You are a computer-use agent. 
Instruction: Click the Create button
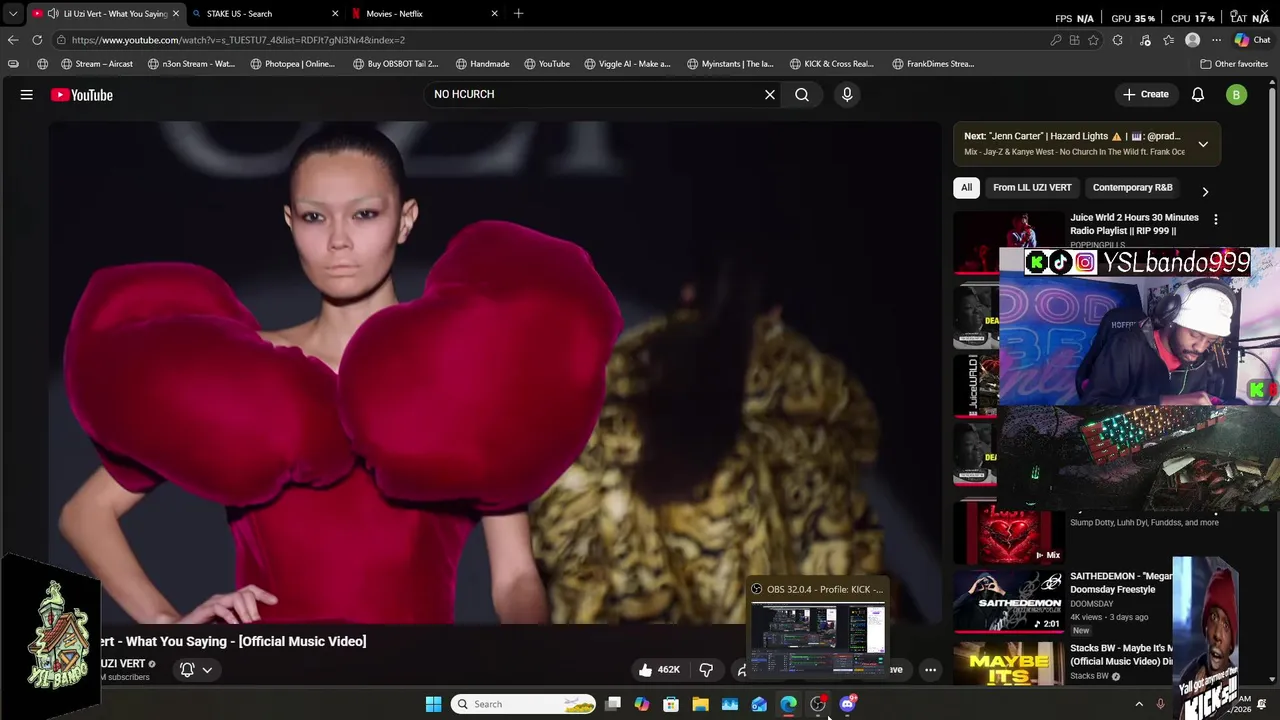(x=1145, y=94)
